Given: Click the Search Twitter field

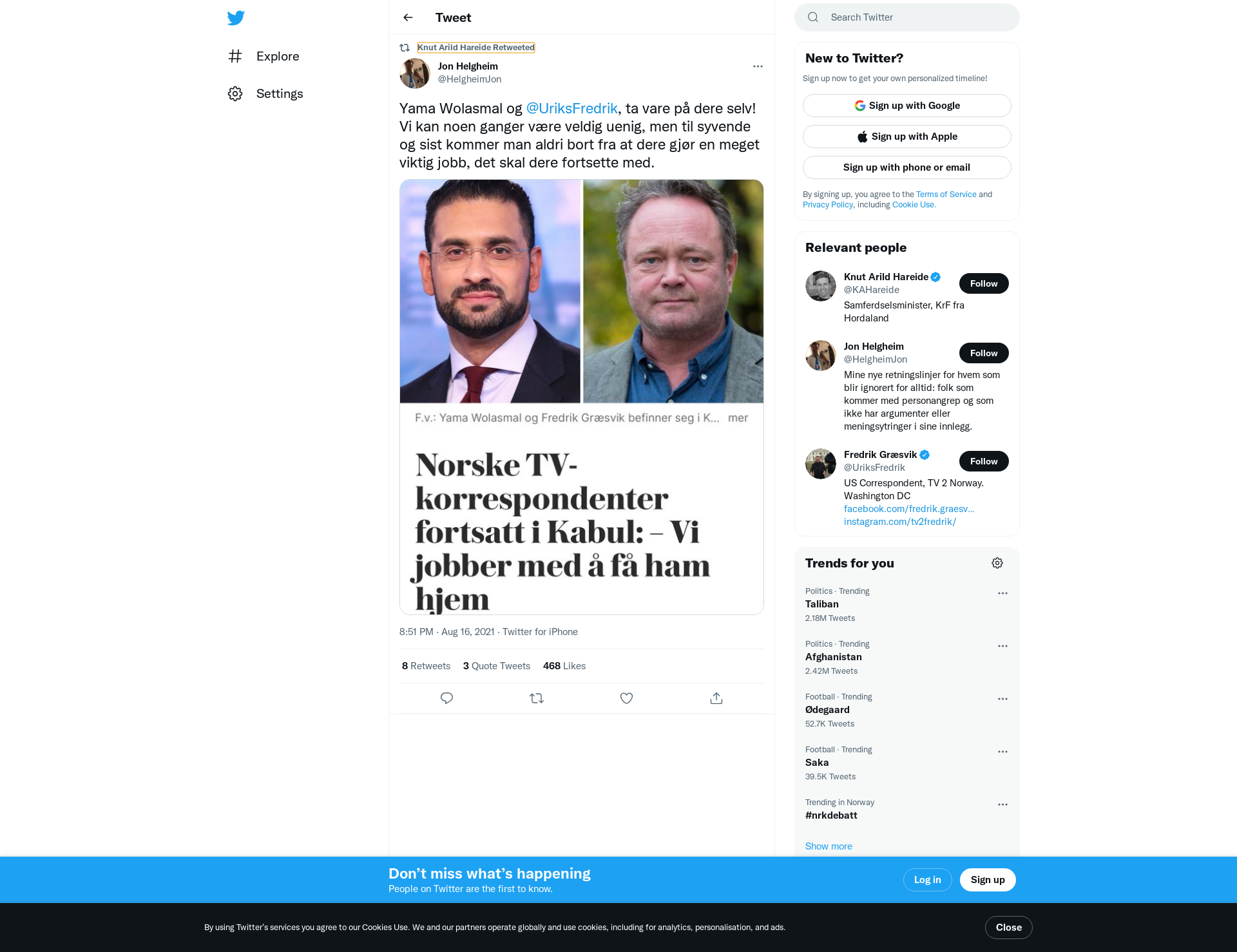Looking at the screenshot, I should (x=907, y=17).
